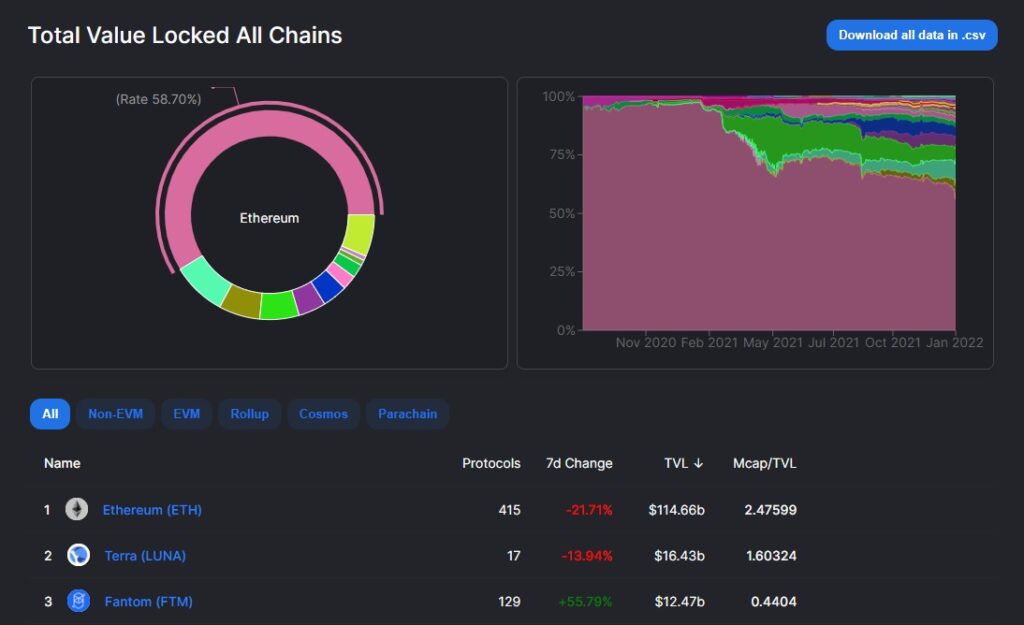1024x625 pixels.
Task: Filter chains by Parachain
Action: (407, 414)
